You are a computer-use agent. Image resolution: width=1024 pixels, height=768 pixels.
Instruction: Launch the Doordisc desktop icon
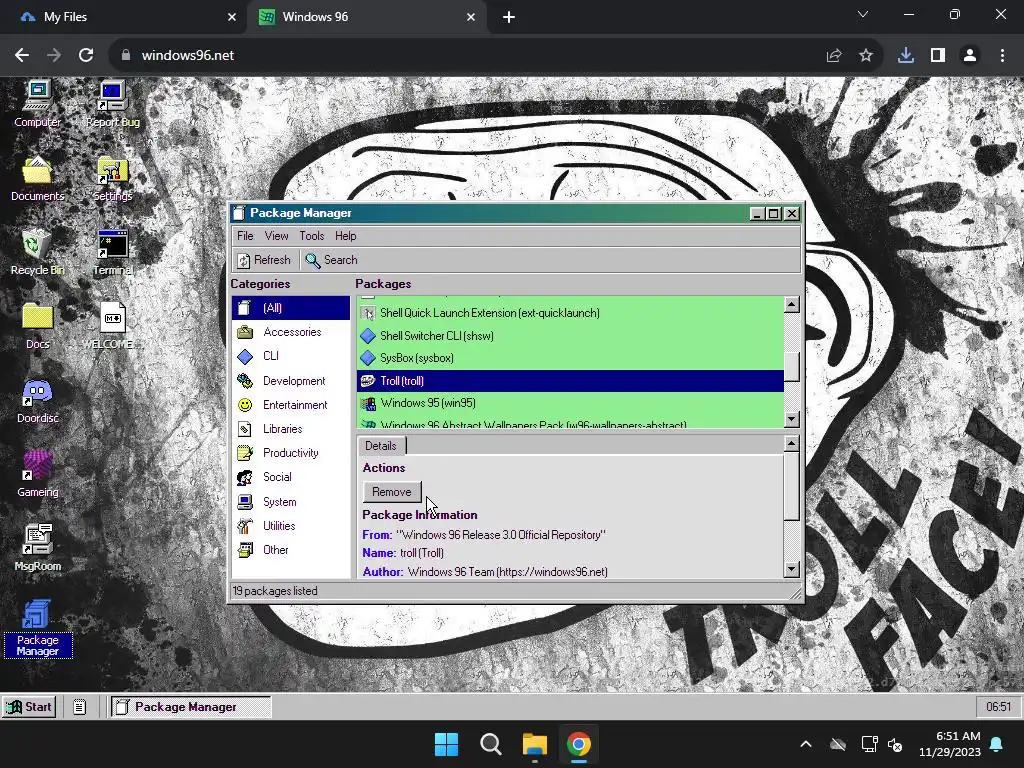point(37,400)
